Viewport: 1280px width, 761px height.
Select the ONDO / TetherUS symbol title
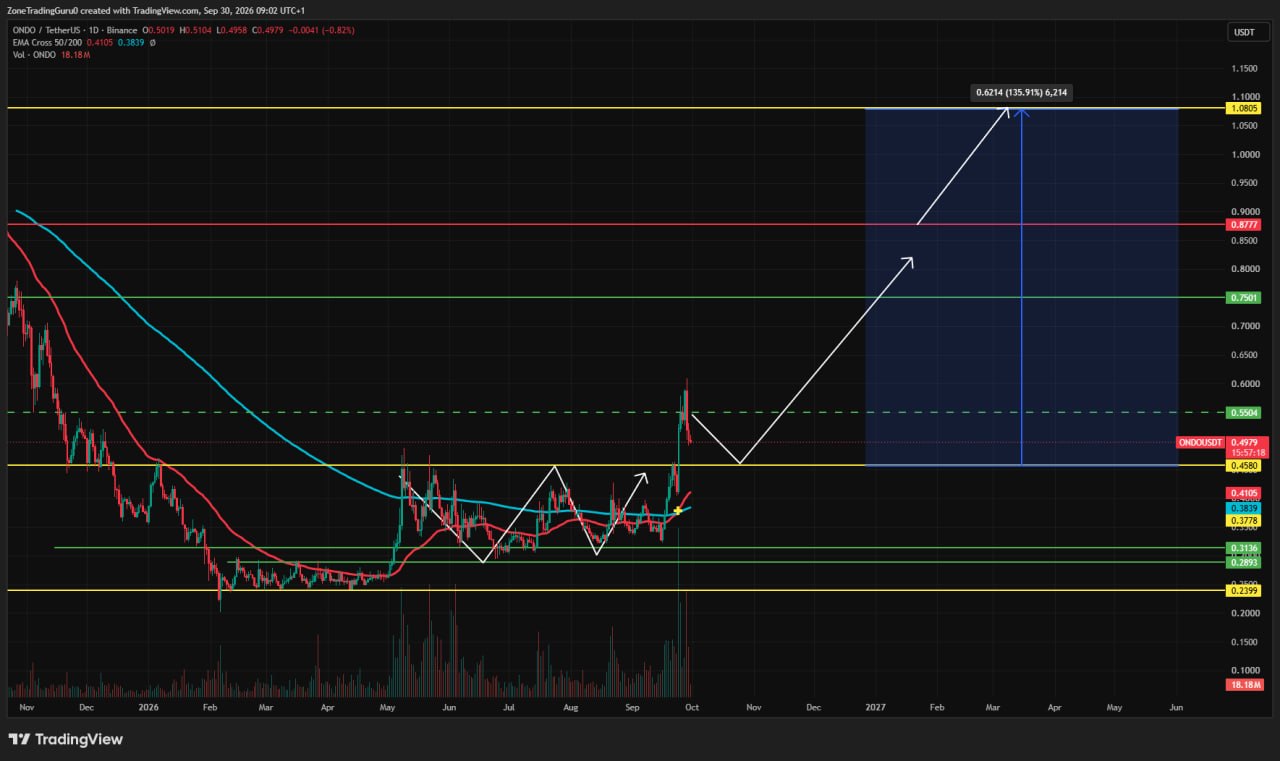[48, 30]
